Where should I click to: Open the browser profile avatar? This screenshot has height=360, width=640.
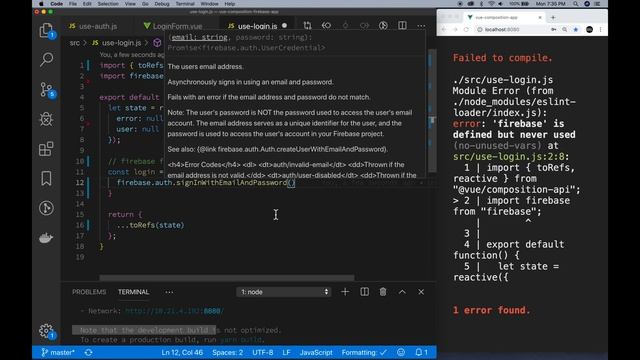(589, 29)
